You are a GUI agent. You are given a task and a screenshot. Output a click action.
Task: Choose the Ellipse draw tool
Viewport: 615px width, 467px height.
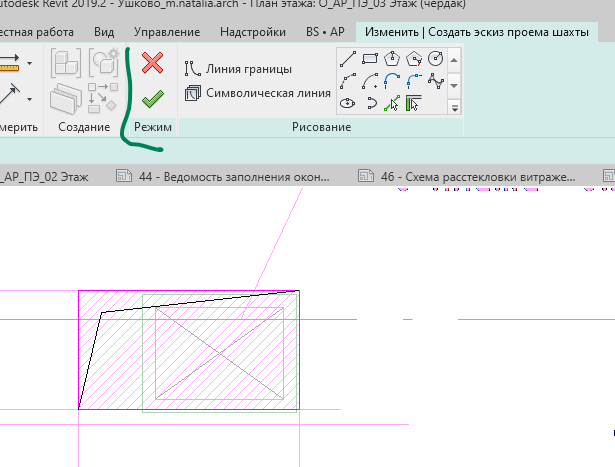click(x=348, y=103)
